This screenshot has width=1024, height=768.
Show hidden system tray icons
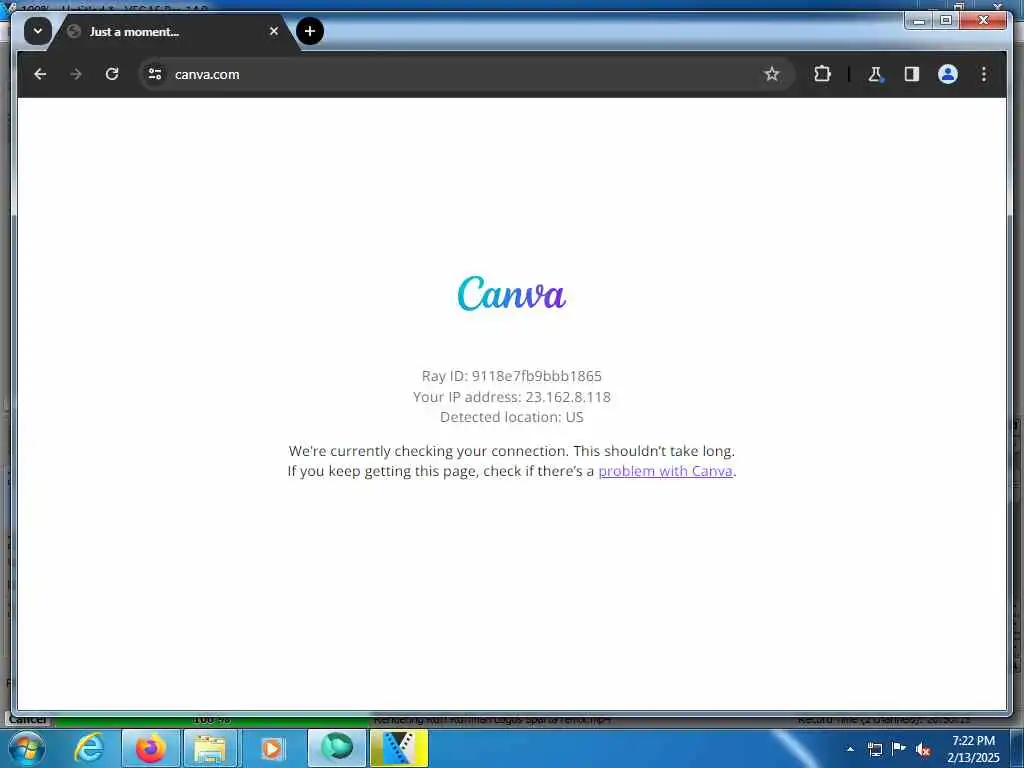[x=850, y=749]
